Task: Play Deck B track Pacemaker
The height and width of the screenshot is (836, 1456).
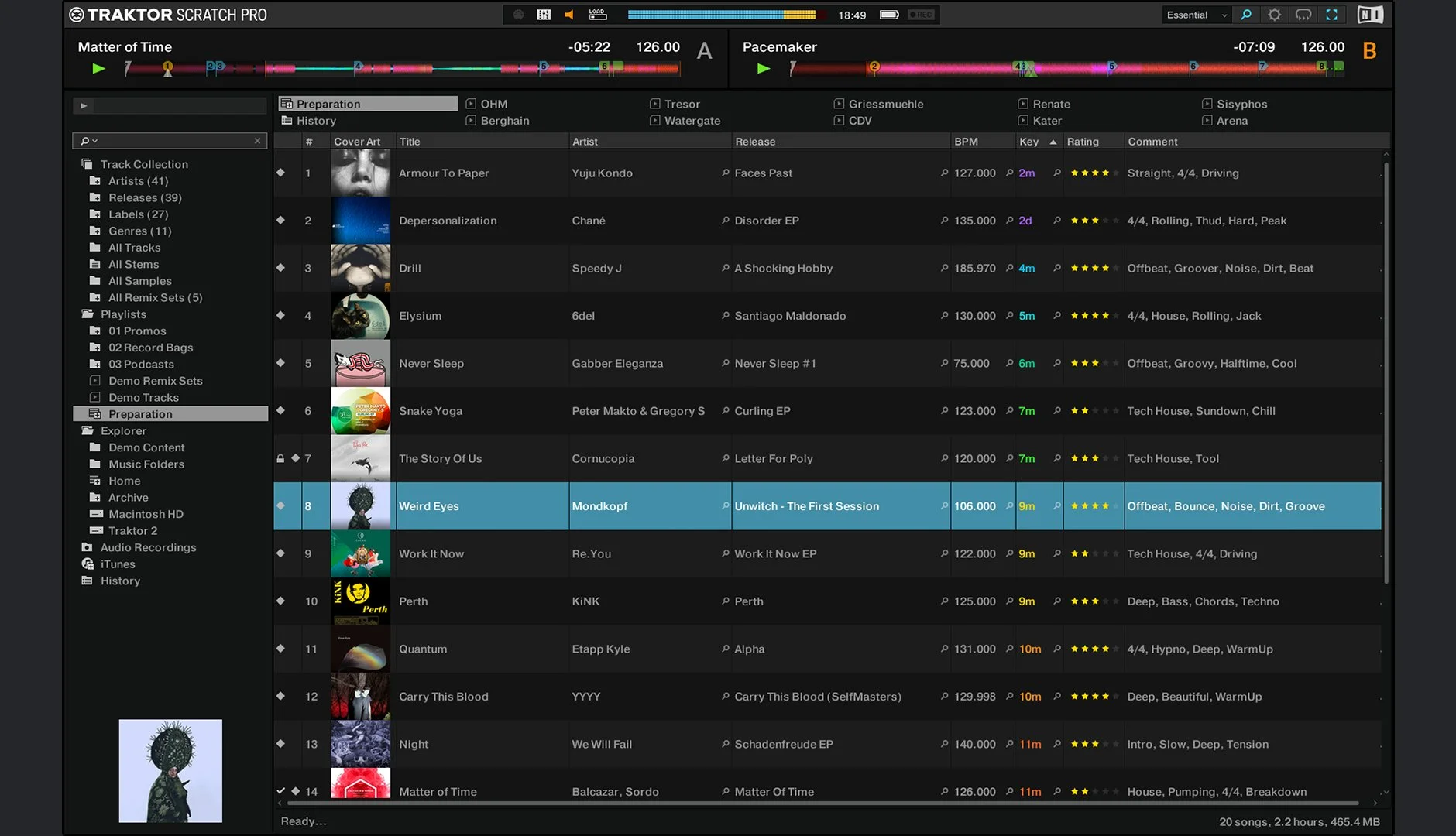Action: click(x=764, y=68)
